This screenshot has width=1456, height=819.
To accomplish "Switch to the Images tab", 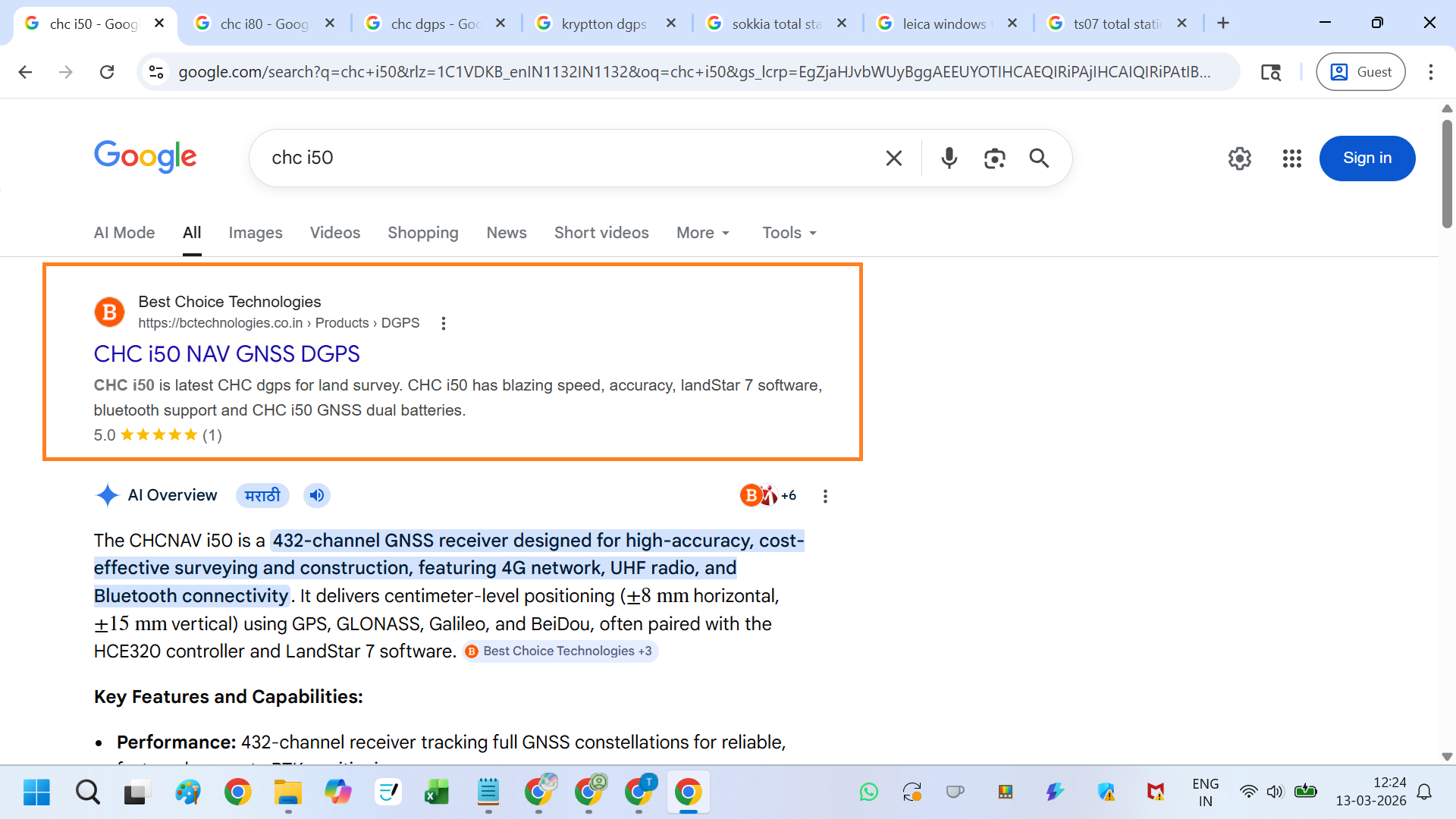I will click(255, 233).
